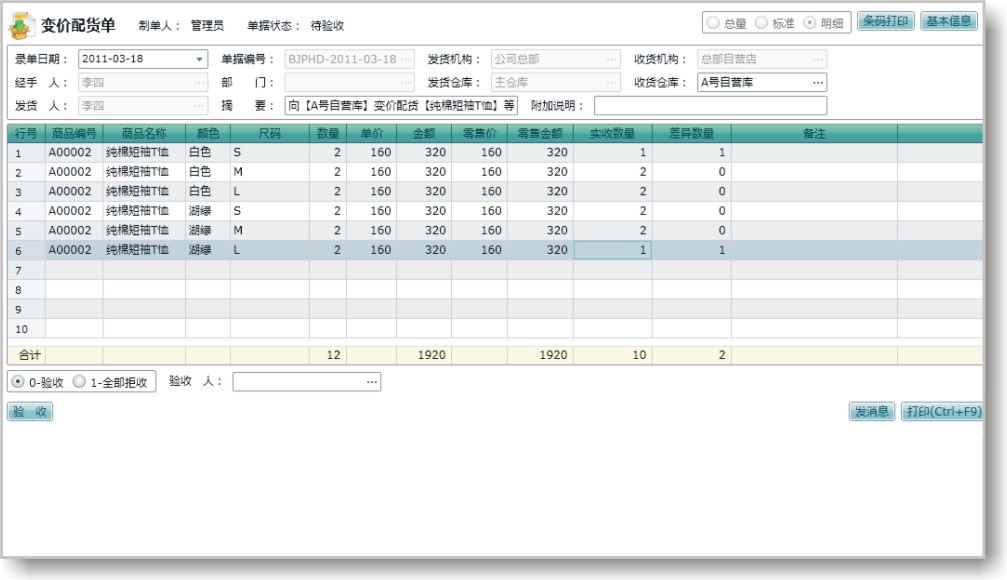Click the 附加说明 input field
The image size is (1007, 580).
pyautogui.click(x=710, y=105)
